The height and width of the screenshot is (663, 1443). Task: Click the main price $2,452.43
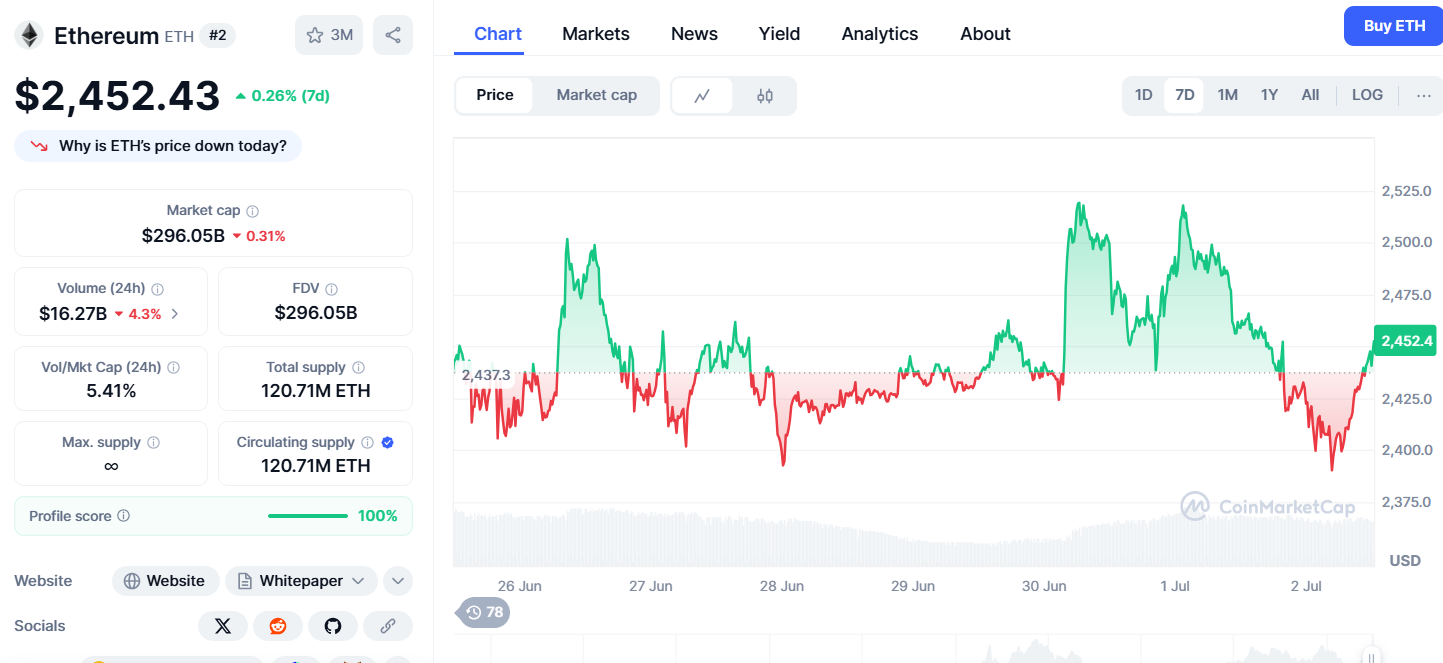[x=117, y=95]
